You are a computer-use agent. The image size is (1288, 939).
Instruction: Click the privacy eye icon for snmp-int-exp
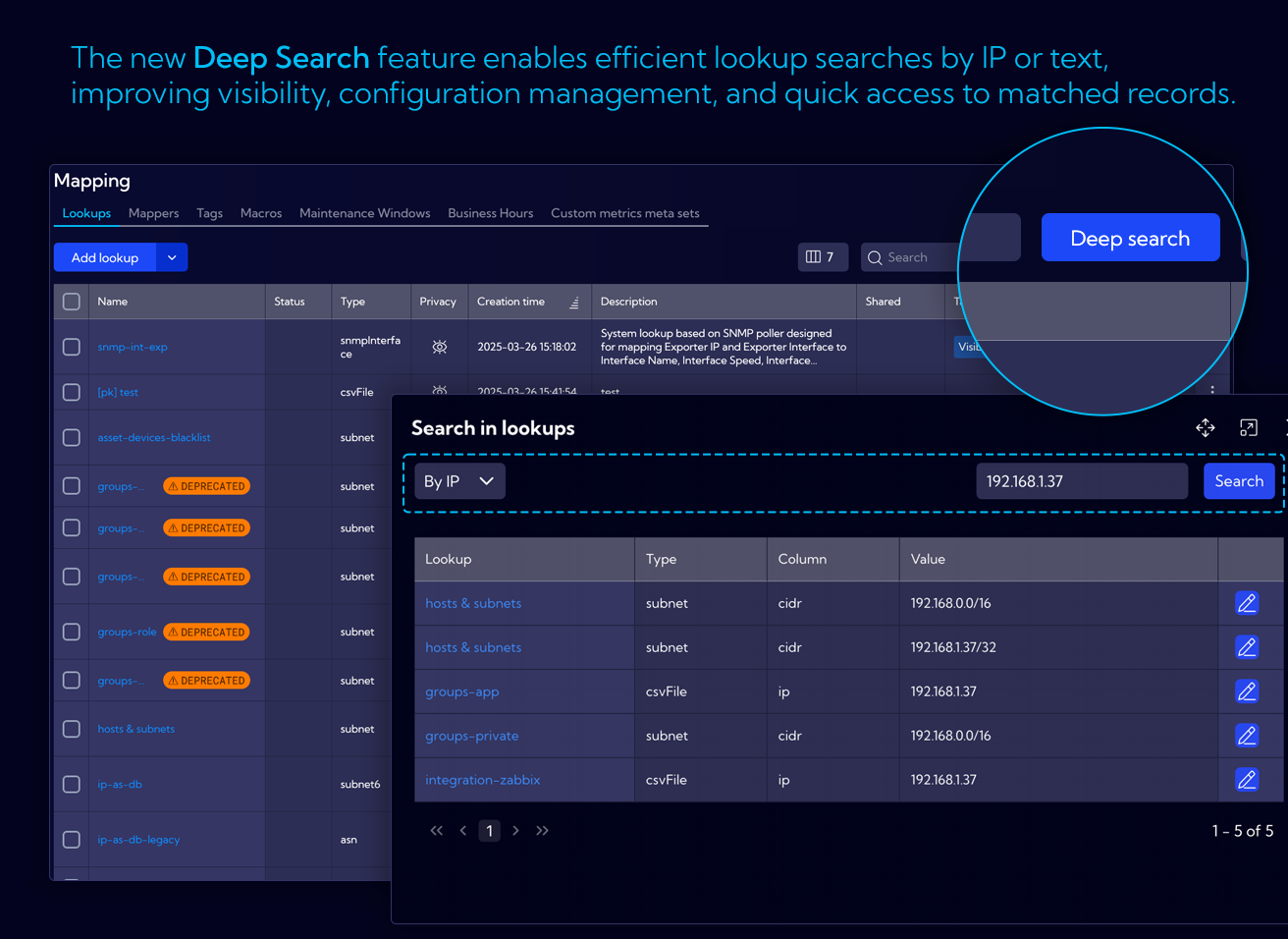coord(440,347)
